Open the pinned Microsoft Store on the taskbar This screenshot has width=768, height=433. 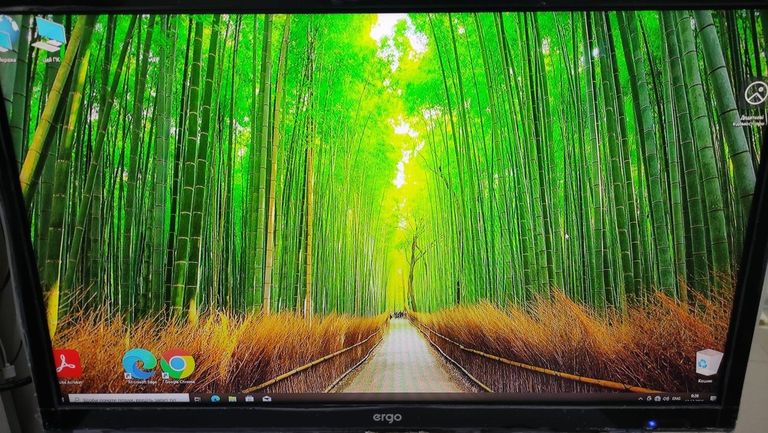pyautogui.click(x=249, y=398)
